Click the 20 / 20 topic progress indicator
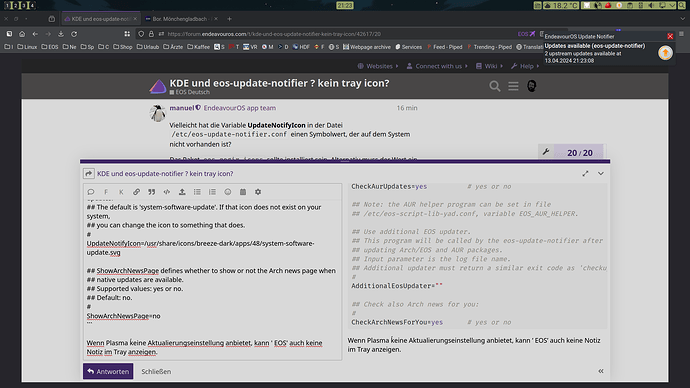This screenshot has width=690, height=388. click(x=579, y=153)
